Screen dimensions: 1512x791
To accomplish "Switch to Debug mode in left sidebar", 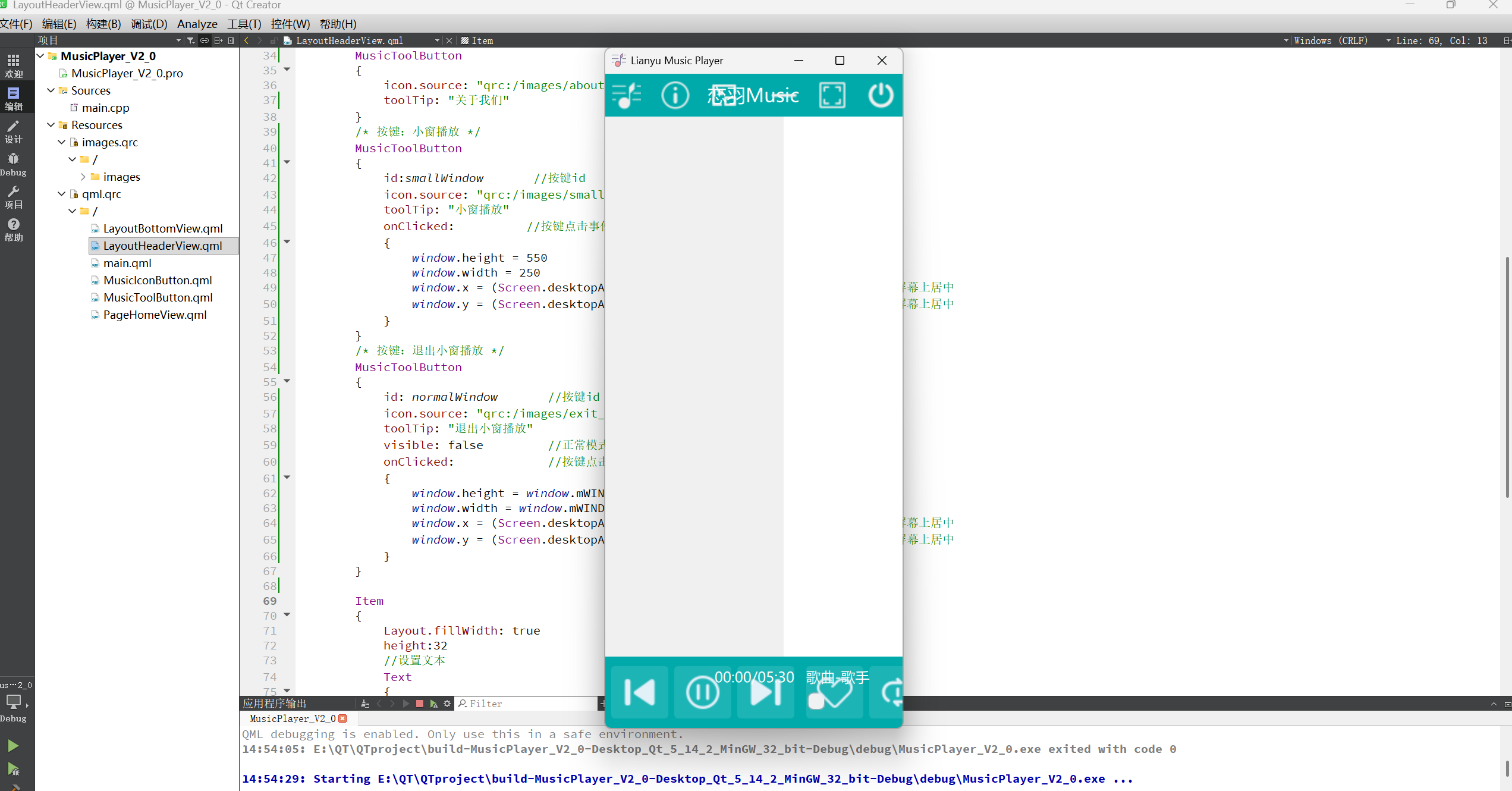I will tap(13, 164).
